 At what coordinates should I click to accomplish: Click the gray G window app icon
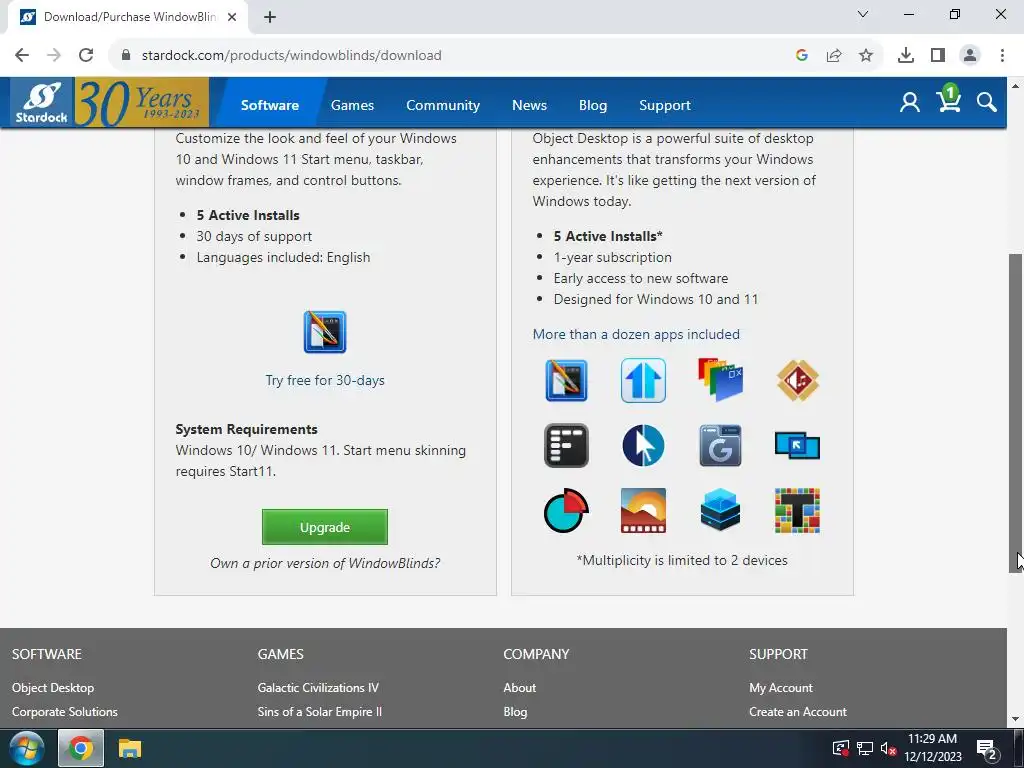click(x=720, y=445)
